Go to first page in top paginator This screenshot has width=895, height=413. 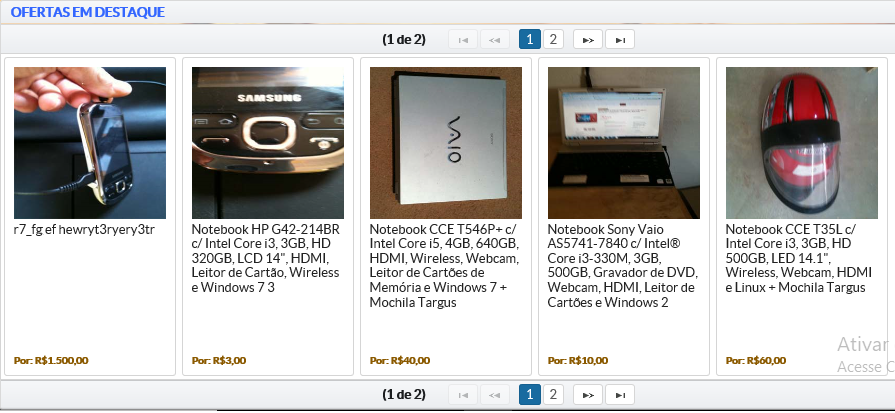(x=463, y=39)
